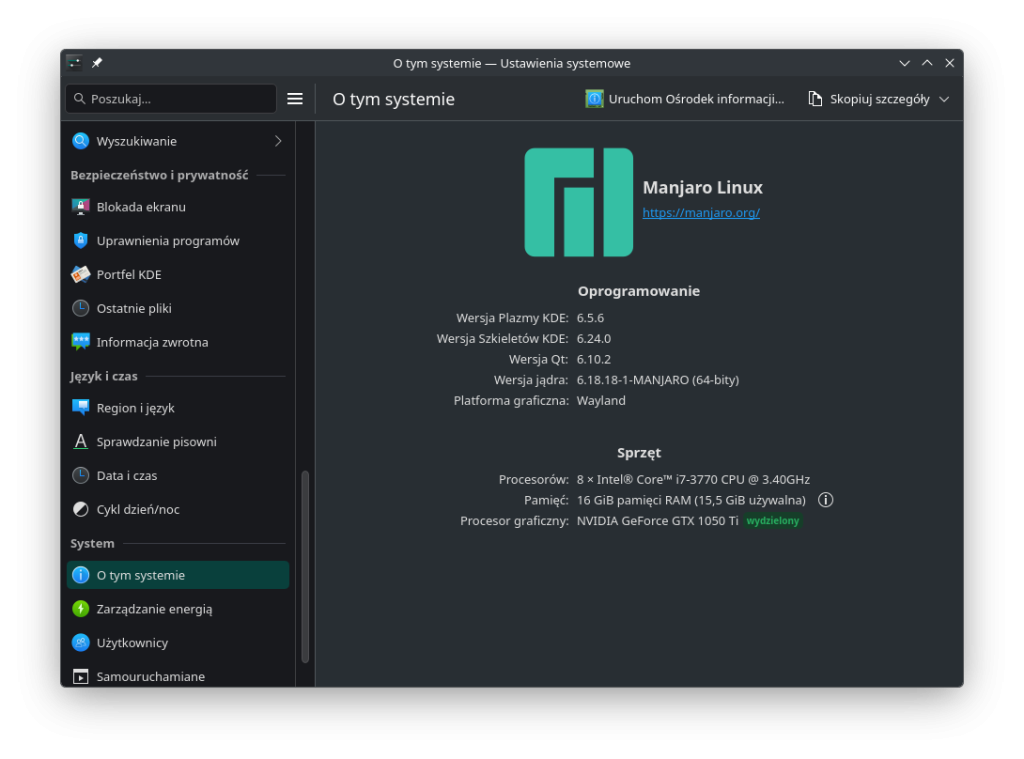Click the Zarządzanie energią green icon

[81, 609]
